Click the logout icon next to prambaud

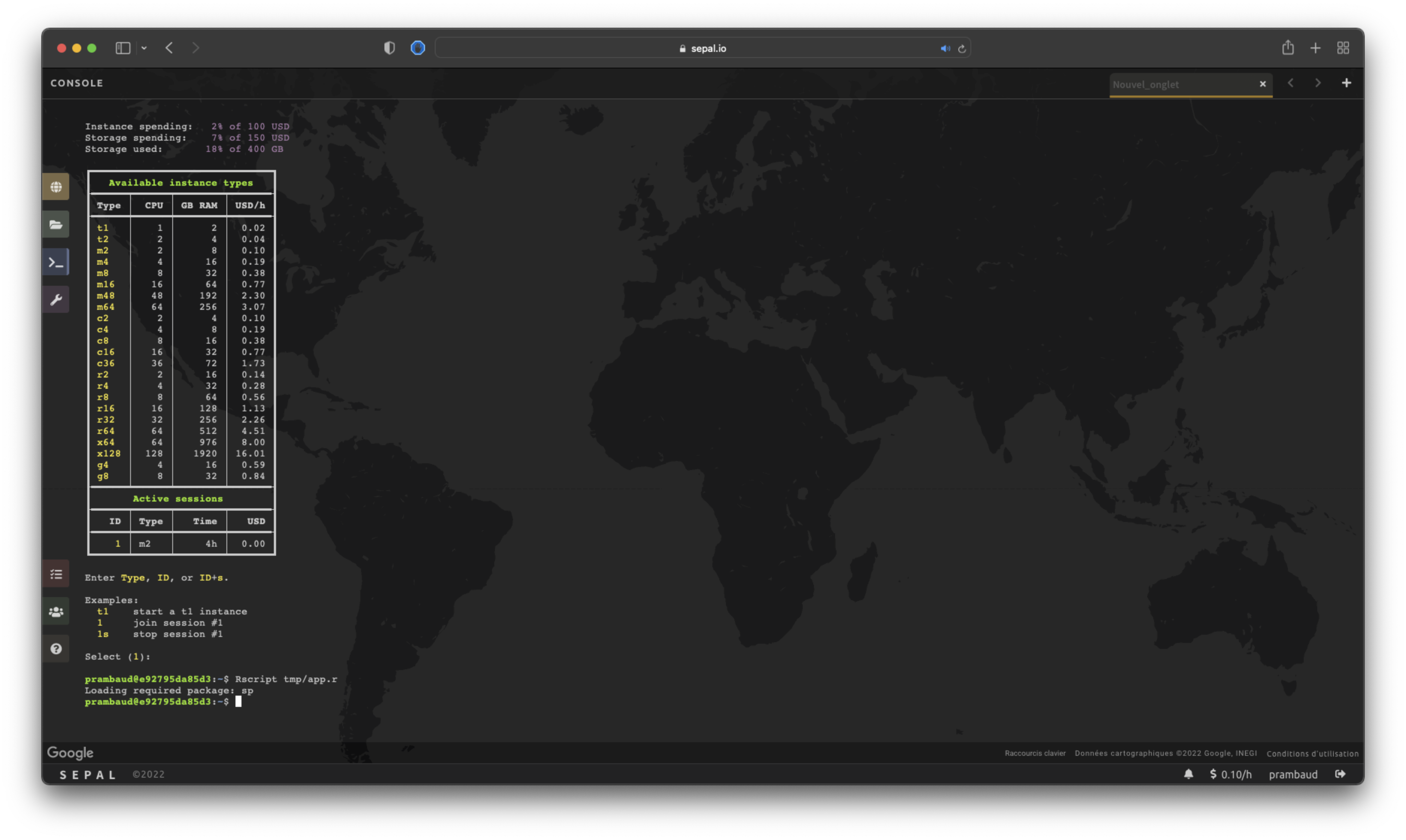(1340, 774)
